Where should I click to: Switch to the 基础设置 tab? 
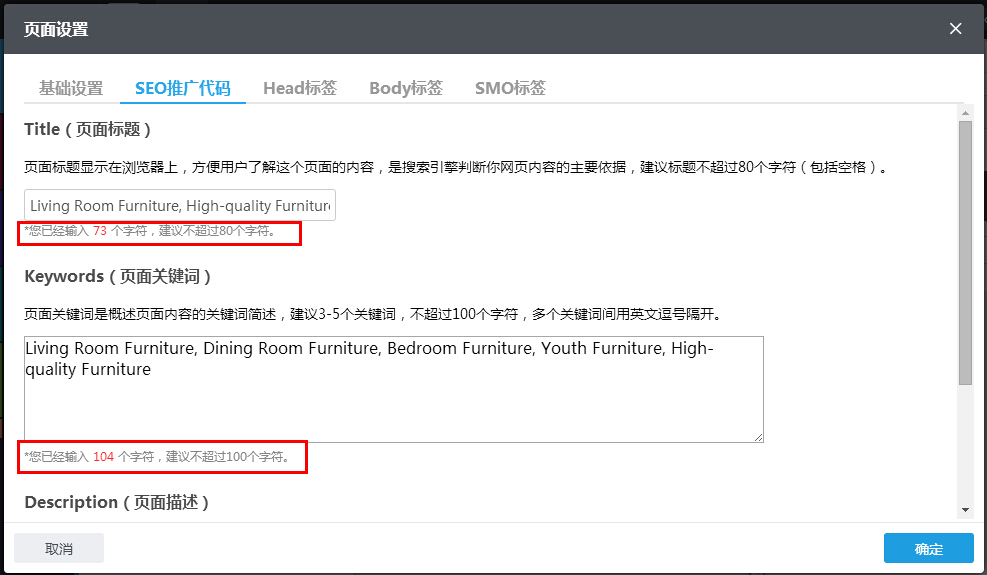(x=71, y=88)
